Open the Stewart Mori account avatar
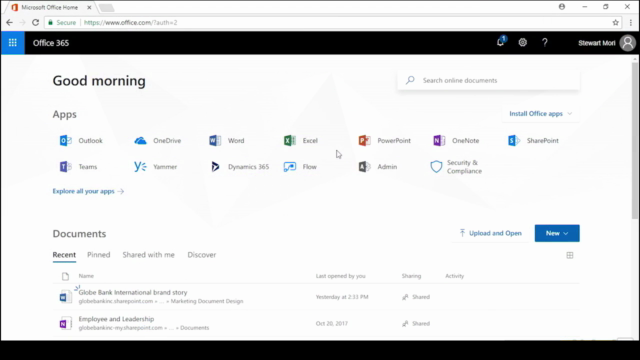The image size is (640, 360). [628, 43]
